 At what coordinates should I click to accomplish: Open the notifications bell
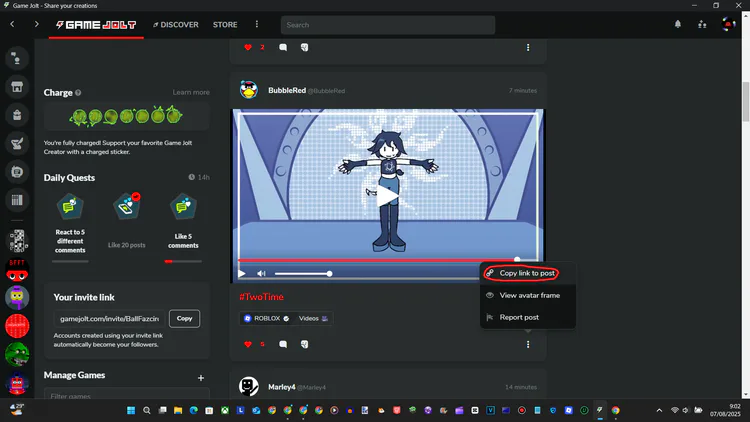678,24
